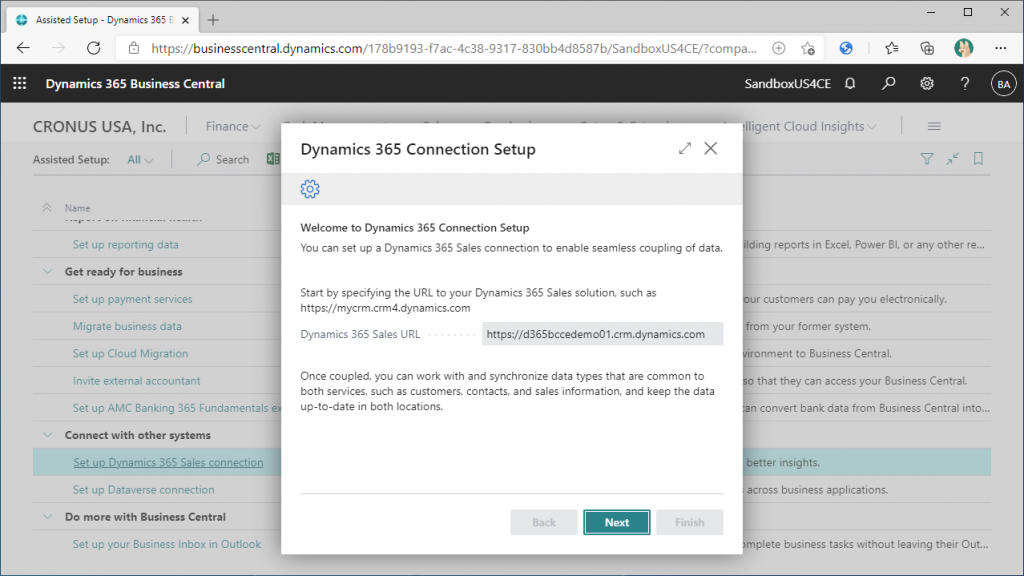Open the help question mark icon
Screen dimensions: 1024x576
click(x=965, y=84)
